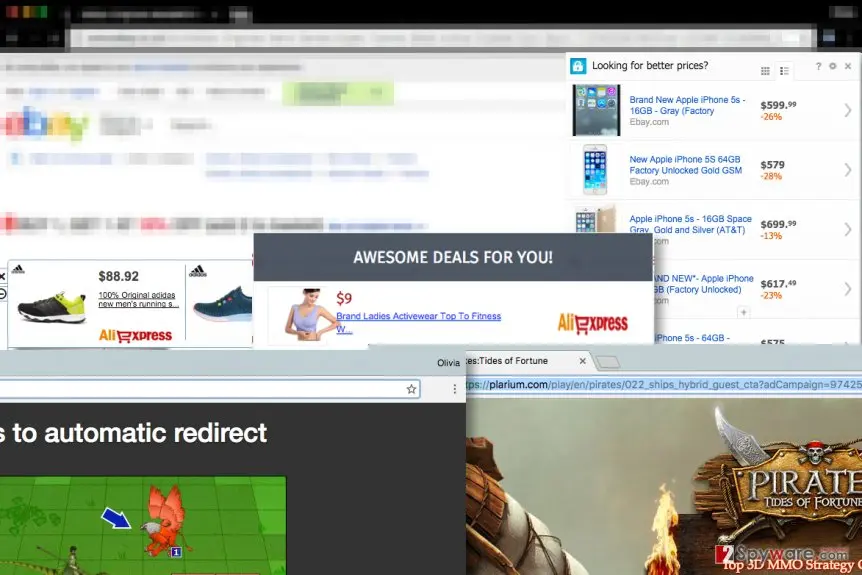Click the black and yellow adidas shoe image
Viewport: 862px width, 575px height.
(x=52, y=306)
